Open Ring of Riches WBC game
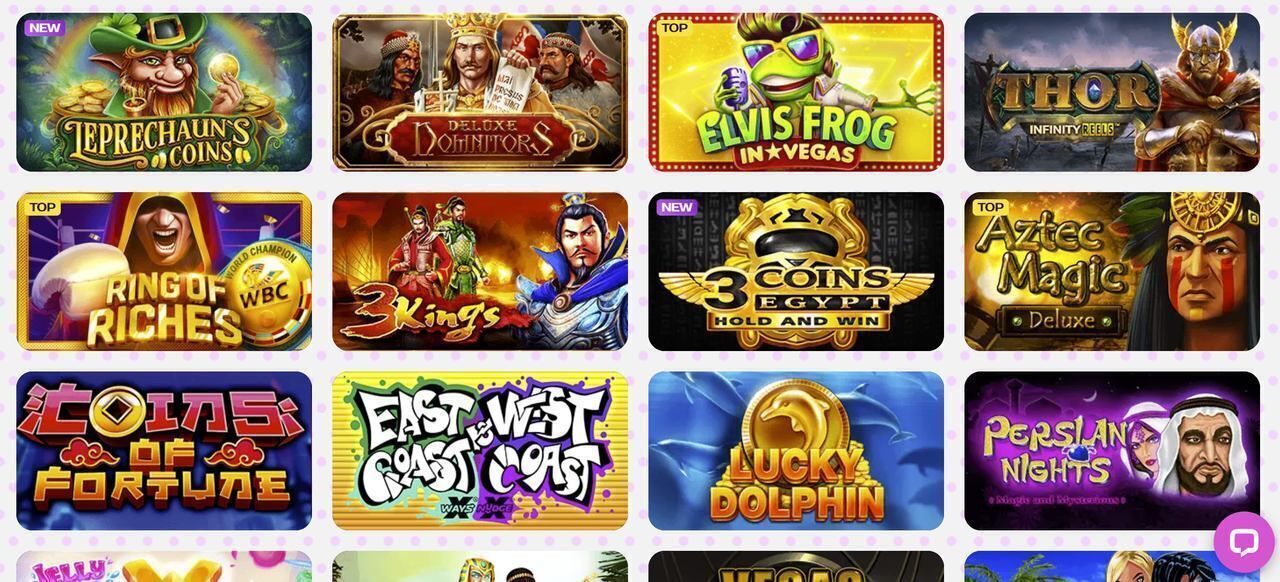 (x=164, y=271)
